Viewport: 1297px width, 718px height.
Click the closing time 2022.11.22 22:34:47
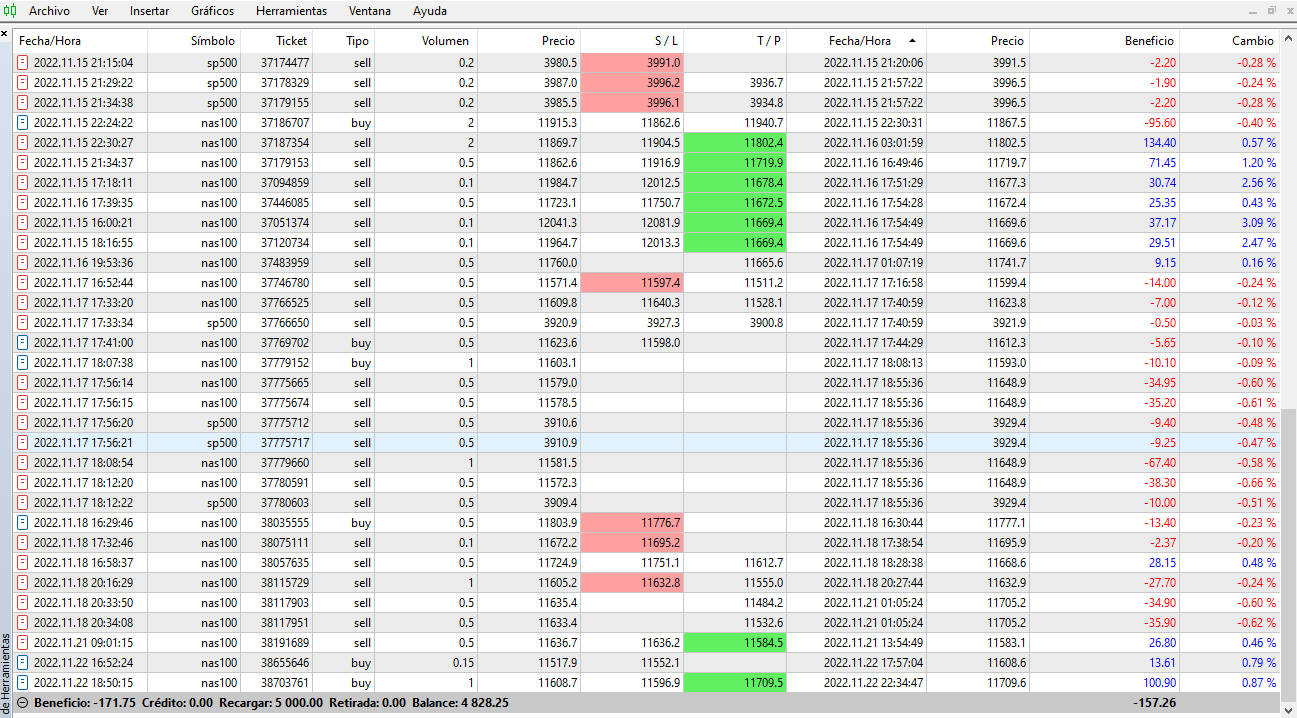875,683
